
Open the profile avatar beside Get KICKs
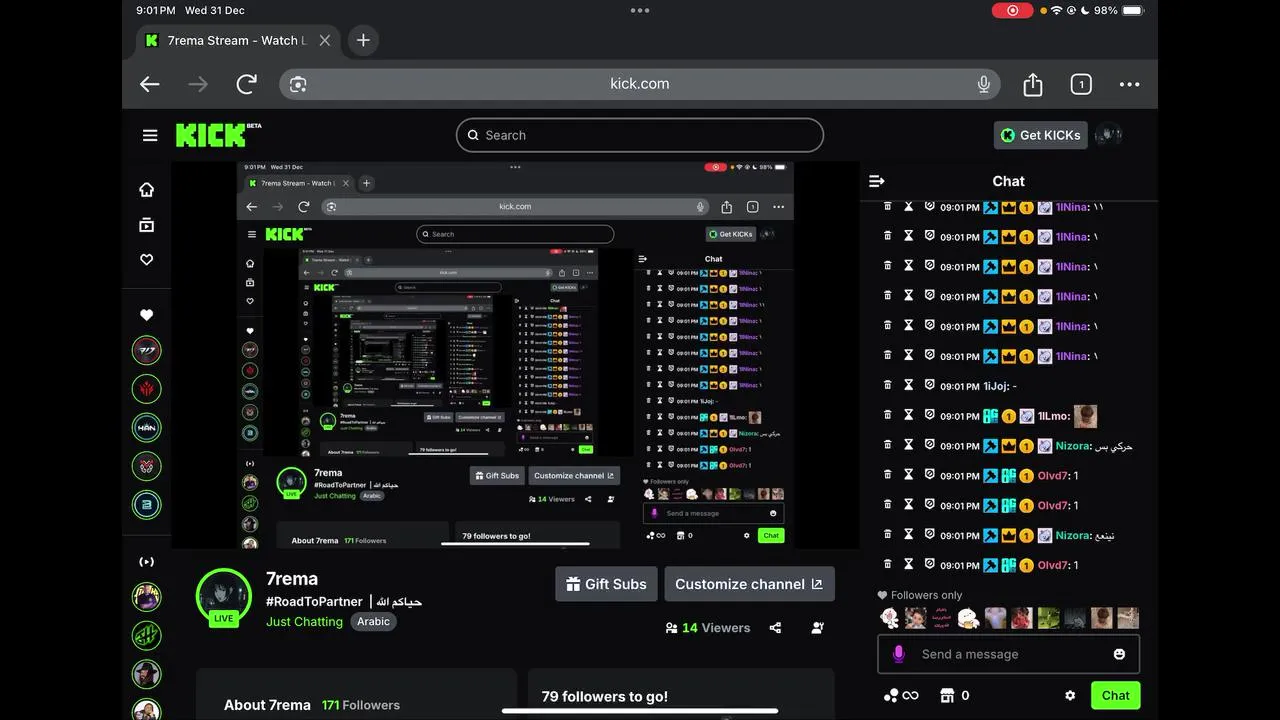pyautogui.click(x=1108, y=135)
